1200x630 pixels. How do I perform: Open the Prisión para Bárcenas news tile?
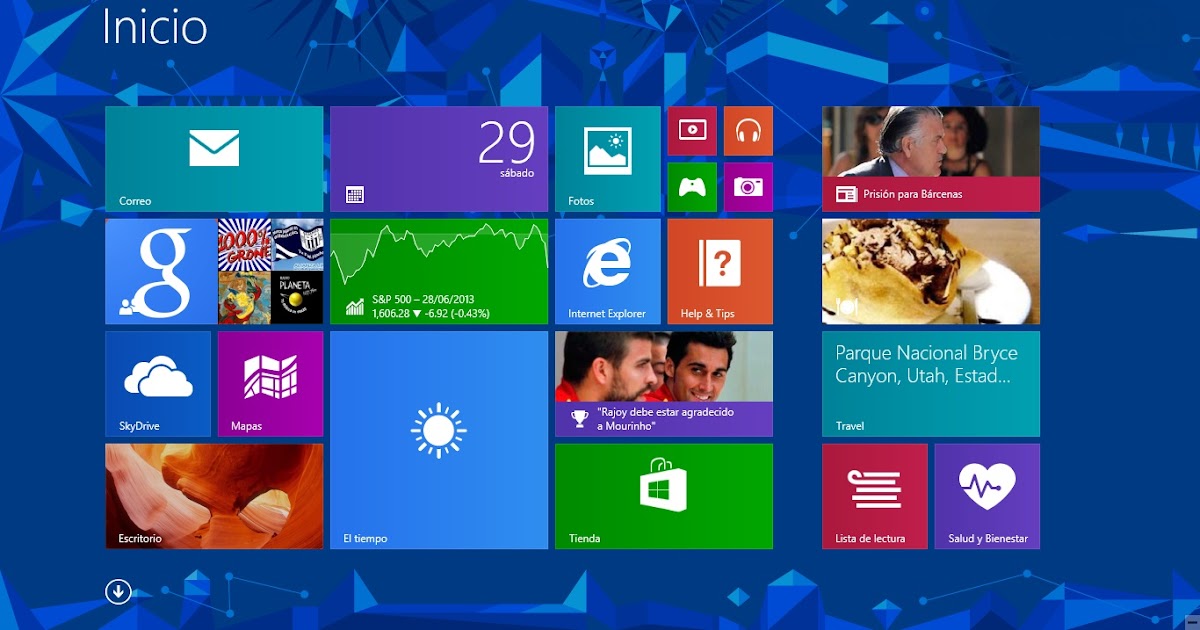pyautogui.click(x=931, y=159)
